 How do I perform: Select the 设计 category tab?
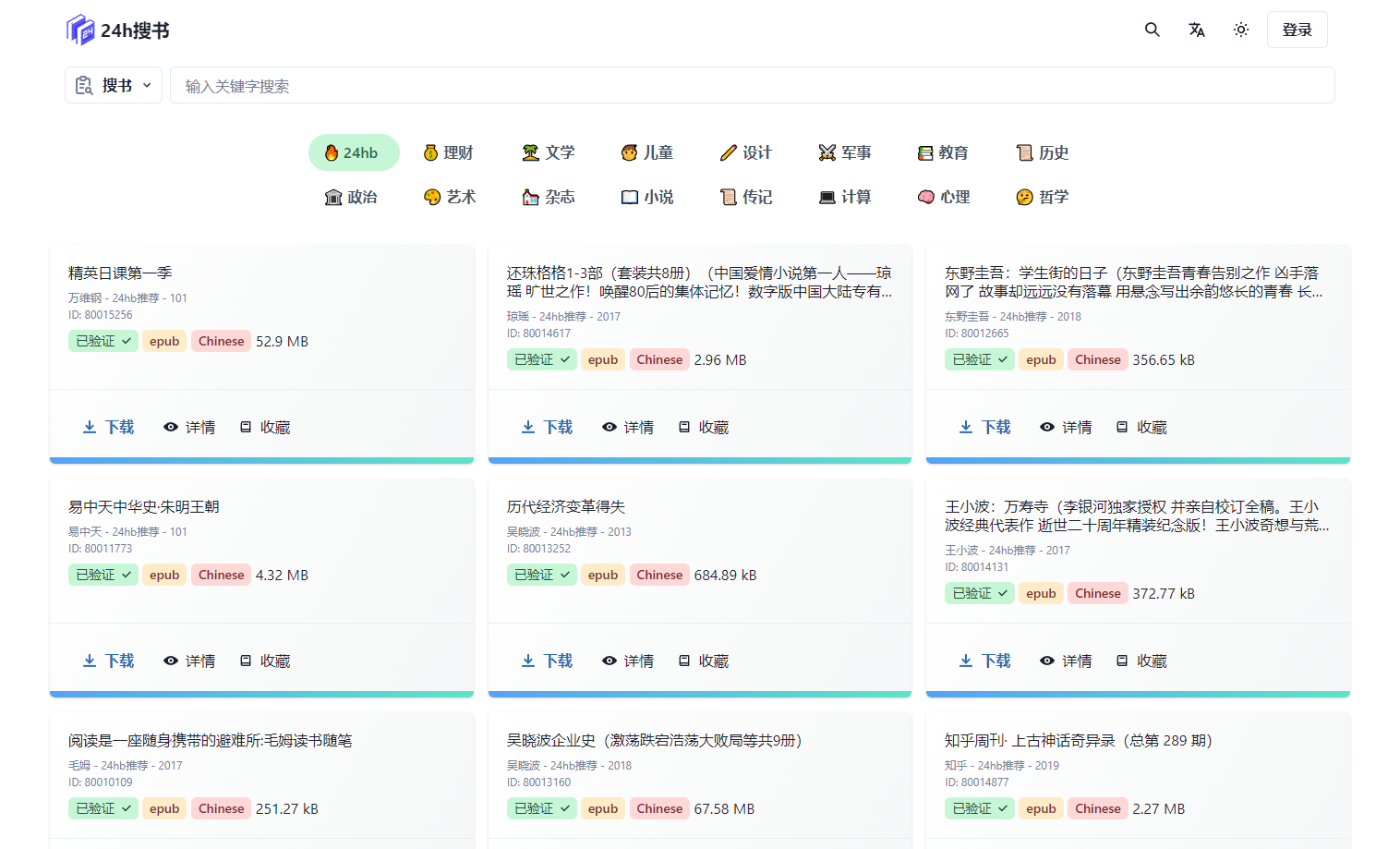[x=746, y=152]
